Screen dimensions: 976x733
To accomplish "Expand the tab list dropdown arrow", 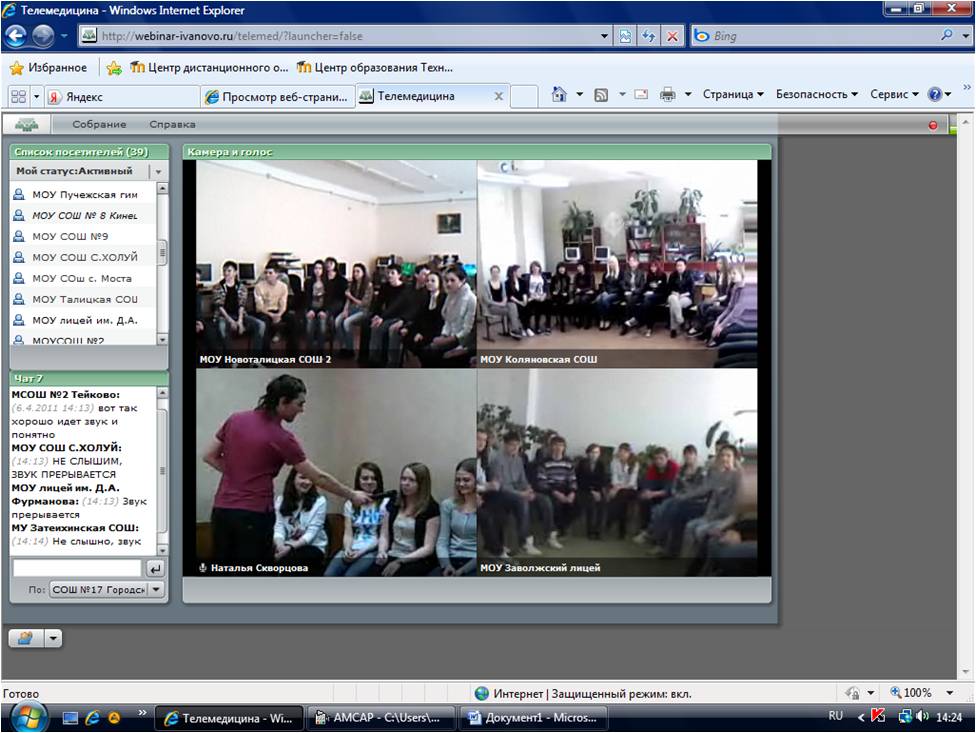I will 36,96.
